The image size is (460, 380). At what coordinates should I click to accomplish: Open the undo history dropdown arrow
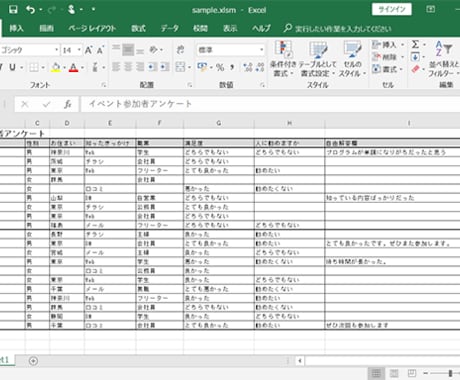(x=41, y=10)
